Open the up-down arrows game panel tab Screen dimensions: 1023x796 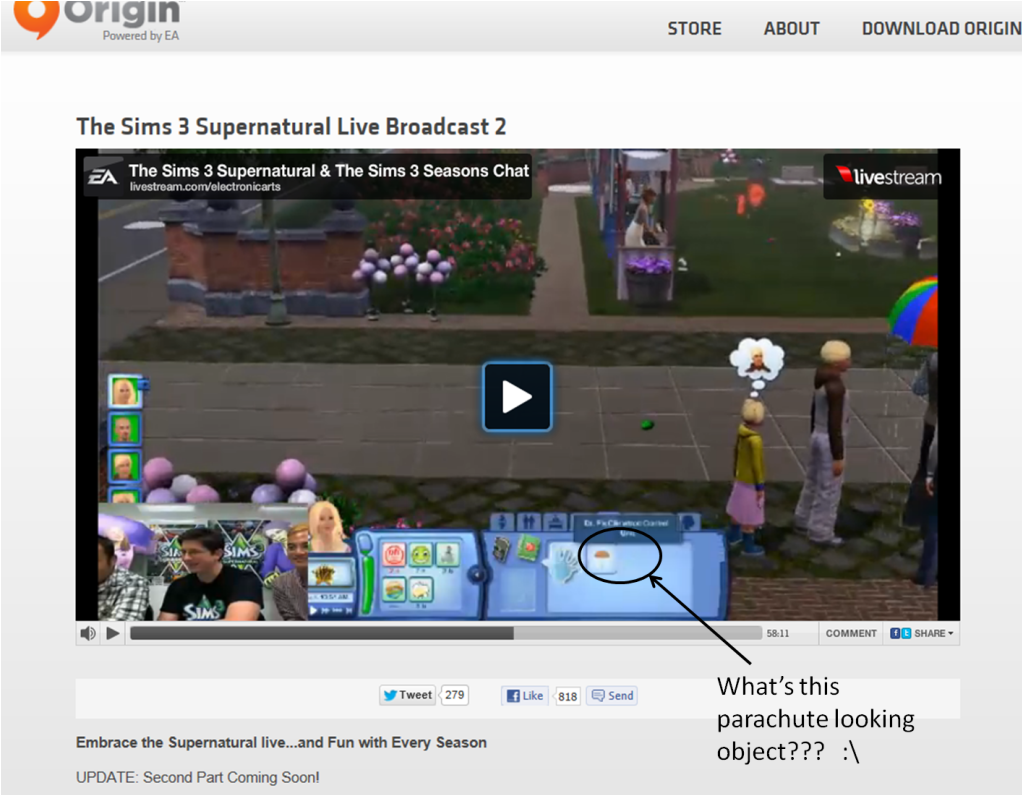tap(502, 521)
